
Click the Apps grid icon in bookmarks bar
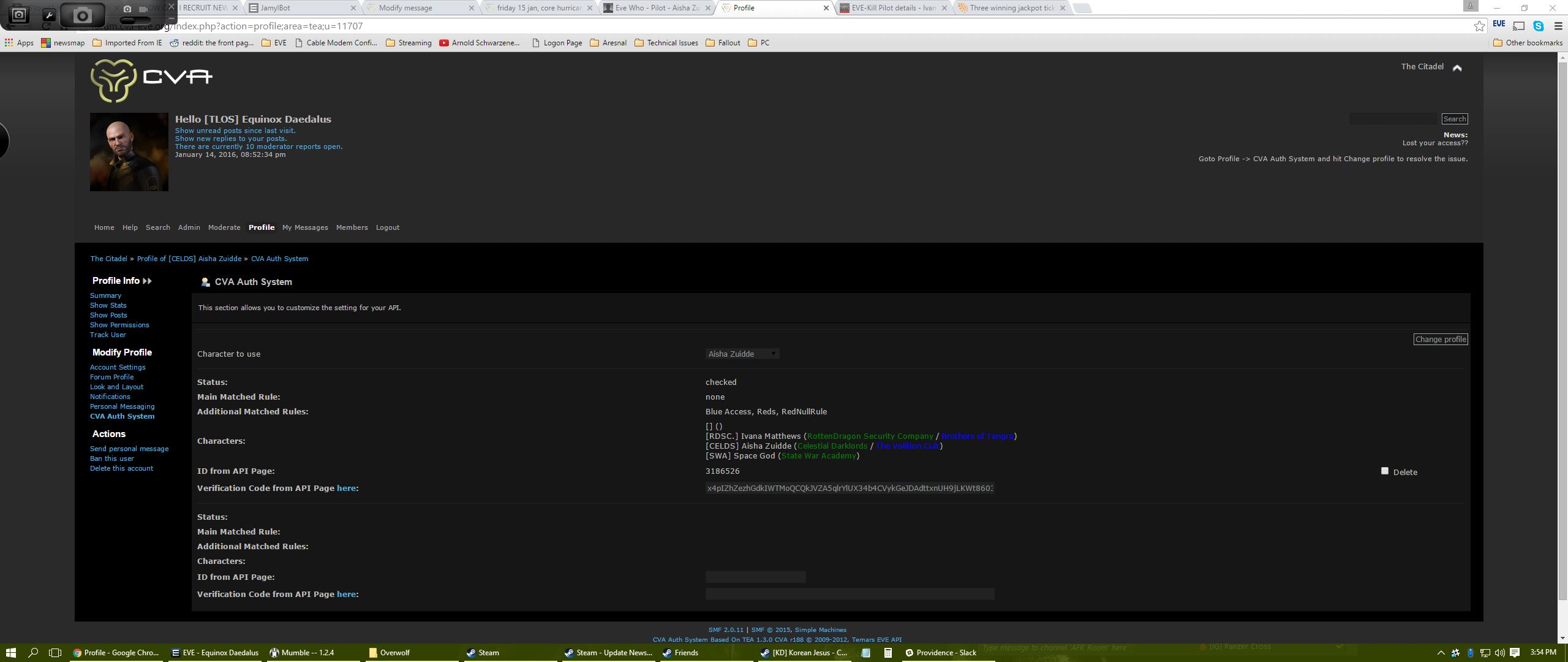9,43
